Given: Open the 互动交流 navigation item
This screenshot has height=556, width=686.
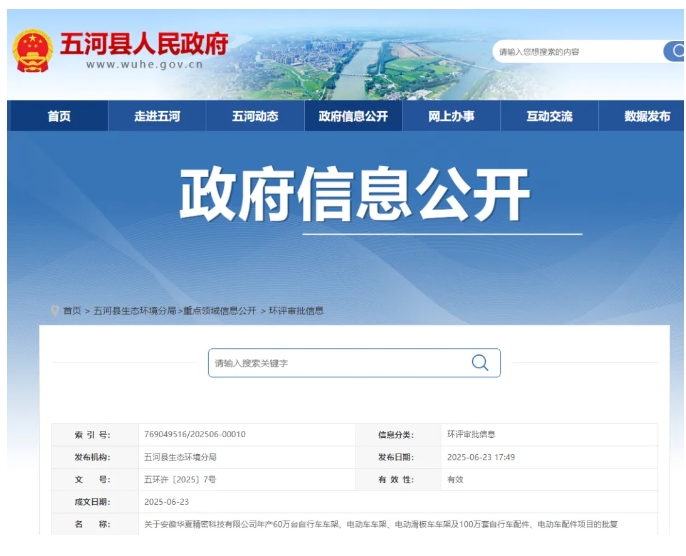Looking at the screenshot, I should coord(549,116).
